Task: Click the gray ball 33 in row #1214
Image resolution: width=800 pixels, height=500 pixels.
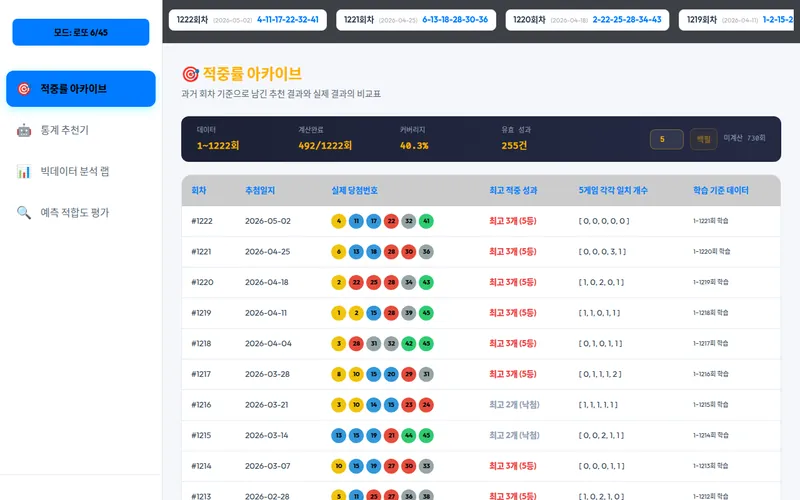Action: [x=426, y=466]
